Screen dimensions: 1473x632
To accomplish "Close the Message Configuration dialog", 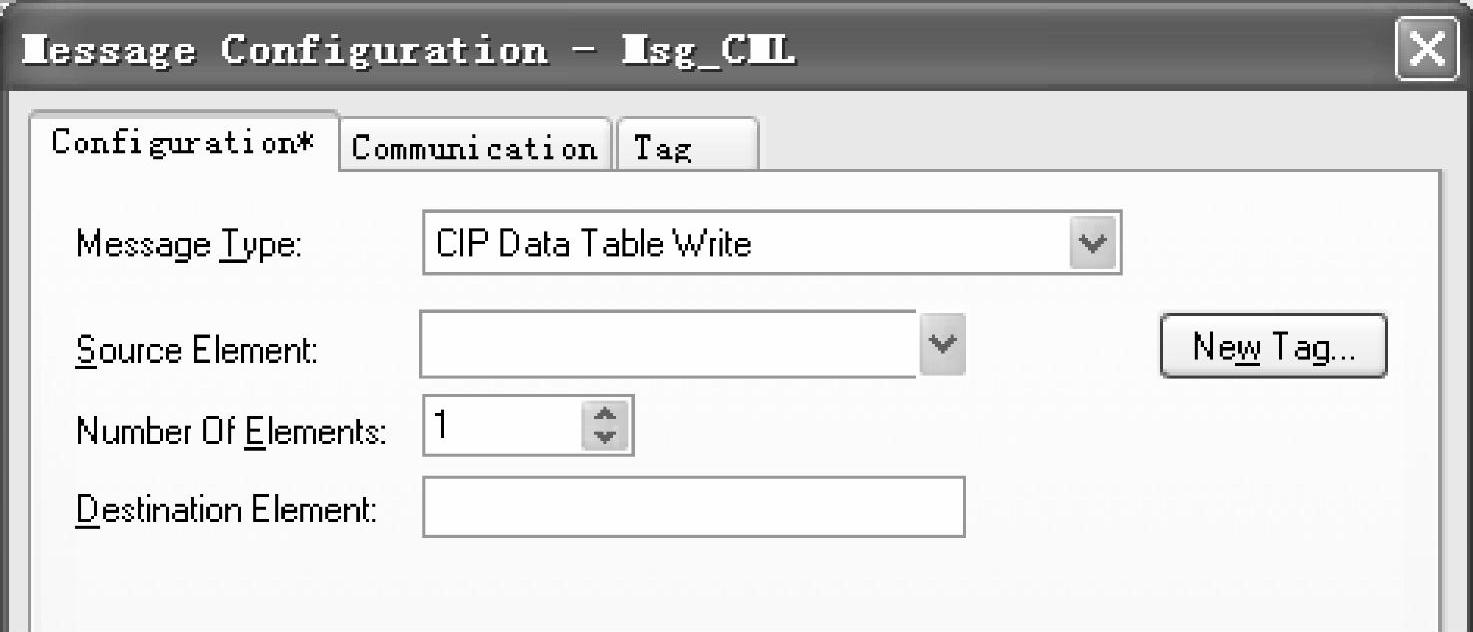I will click(1425, 50).
